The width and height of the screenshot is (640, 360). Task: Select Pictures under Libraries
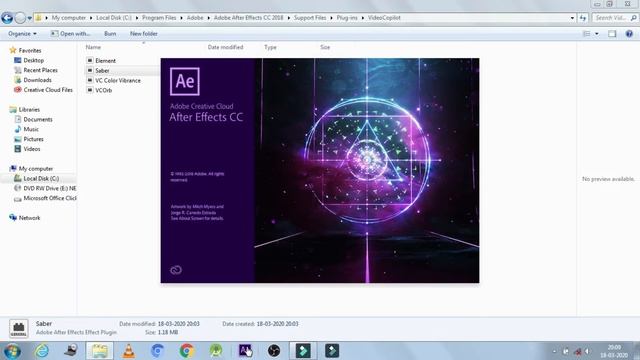33,139
